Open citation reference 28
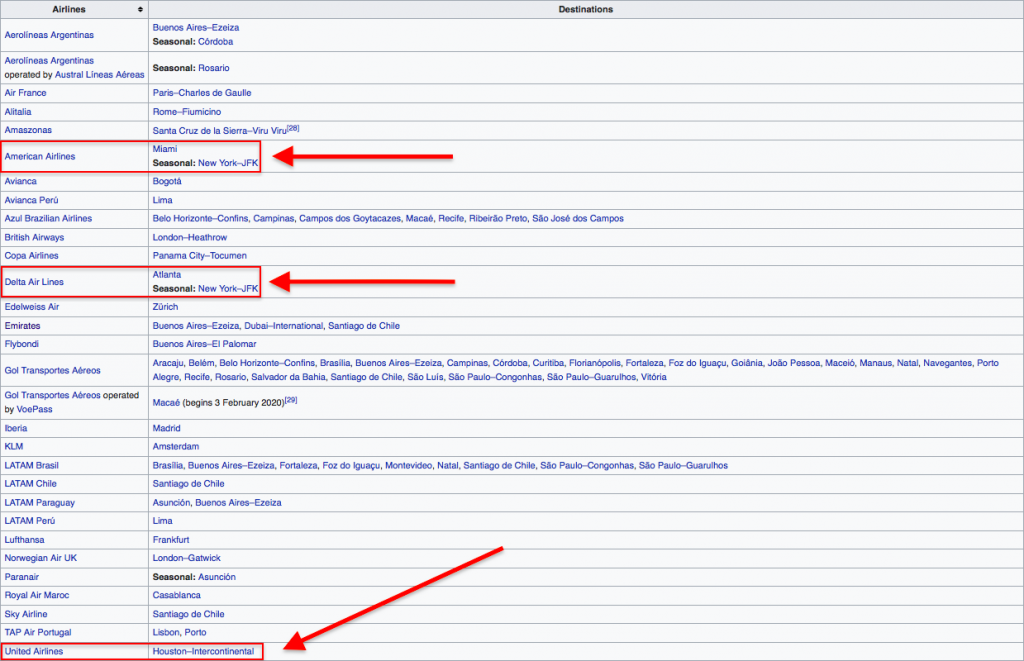The image size is (1024, 661). (293, 128)
